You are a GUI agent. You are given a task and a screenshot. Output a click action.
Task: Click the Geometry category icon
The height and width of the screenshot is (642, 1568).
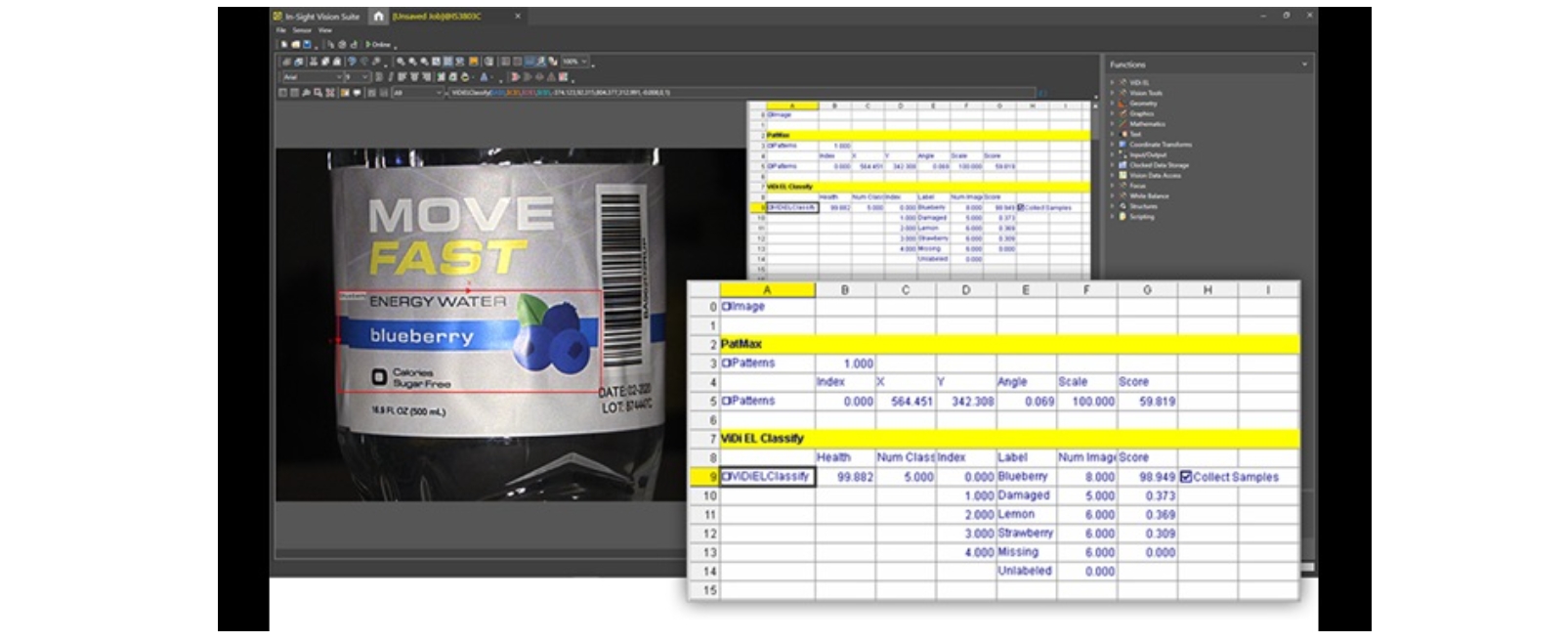click(1123, 104)
